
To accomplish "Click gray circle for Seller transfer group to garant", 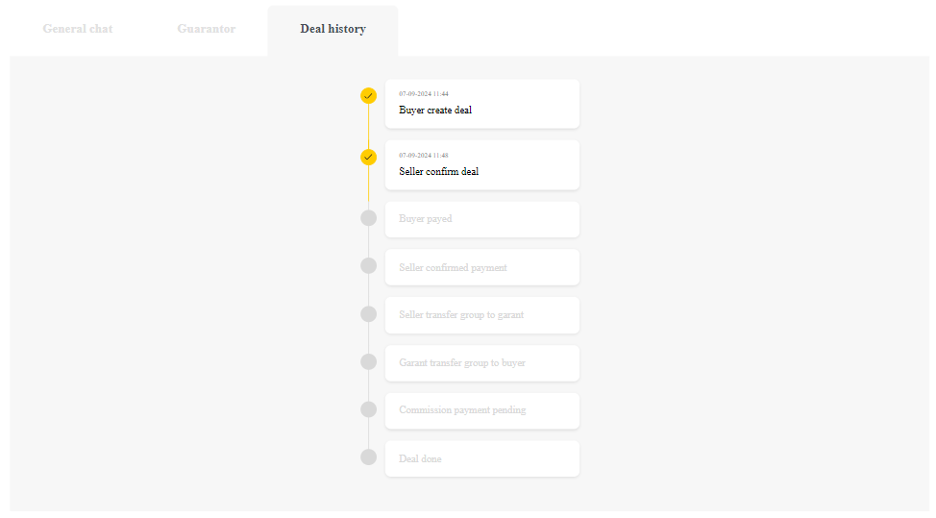I will tap(368, 314).
